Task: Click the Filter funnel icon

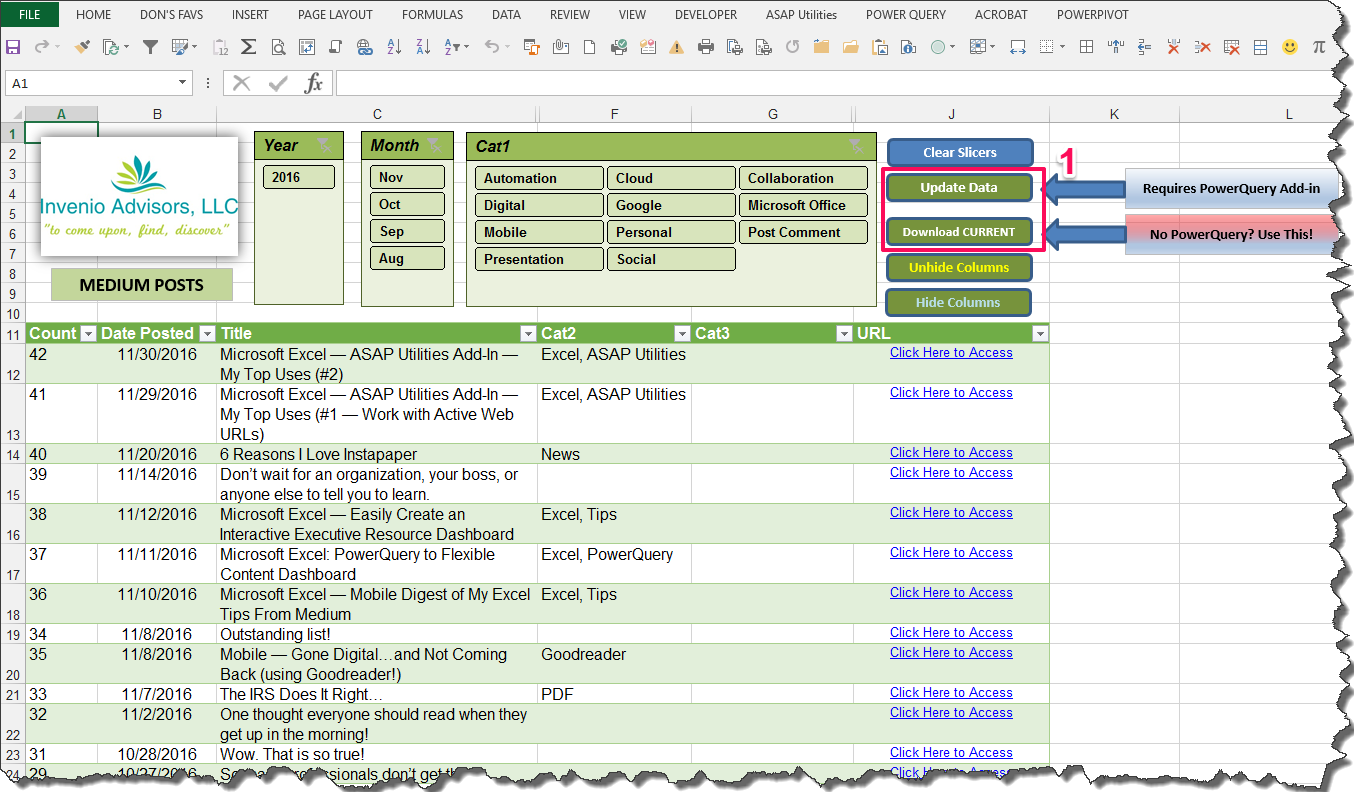Action: (x=149, y=46)
